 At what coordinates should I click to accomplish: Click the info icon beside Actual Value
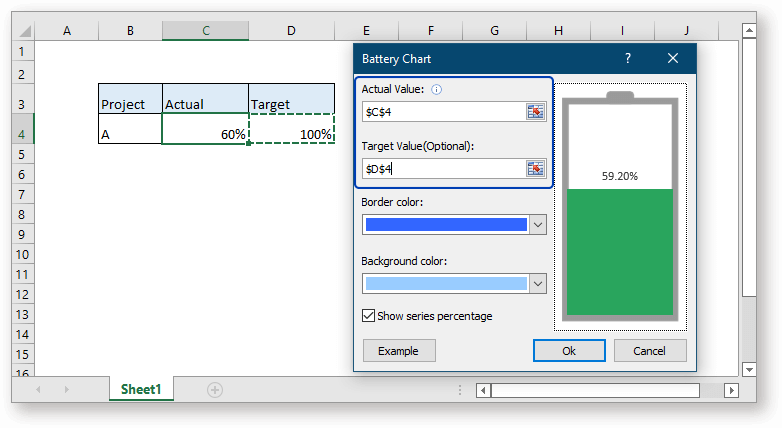point(437,90)
